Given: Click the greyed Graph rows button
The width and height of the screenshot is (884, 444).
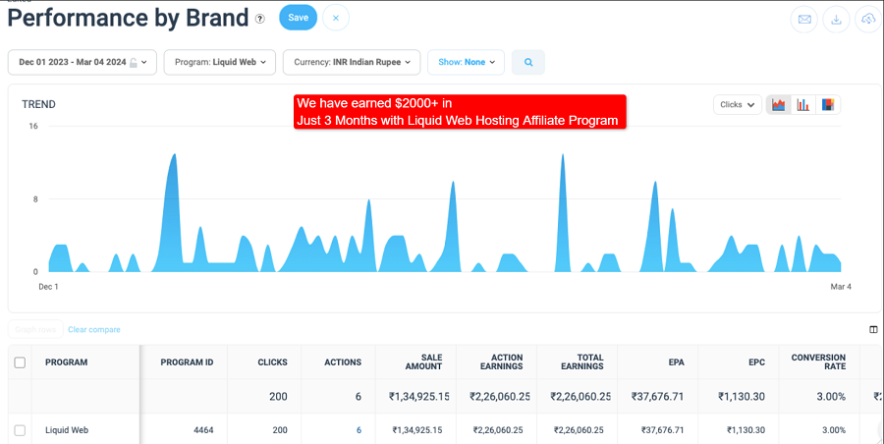Looking at the screenshot, I should pyautogui.click(x=36, y=330).
